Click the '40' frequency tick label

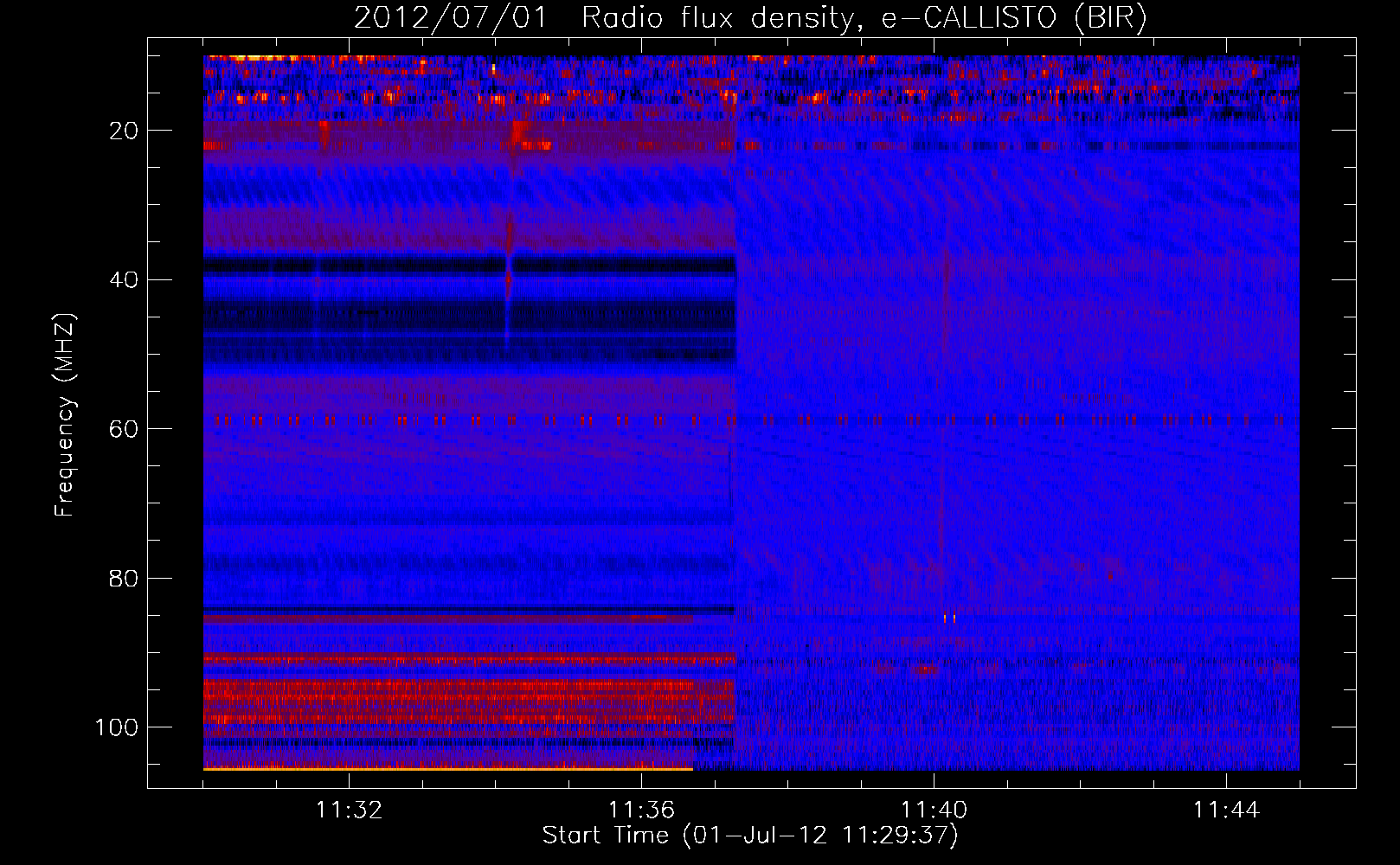tap(125, 280)
